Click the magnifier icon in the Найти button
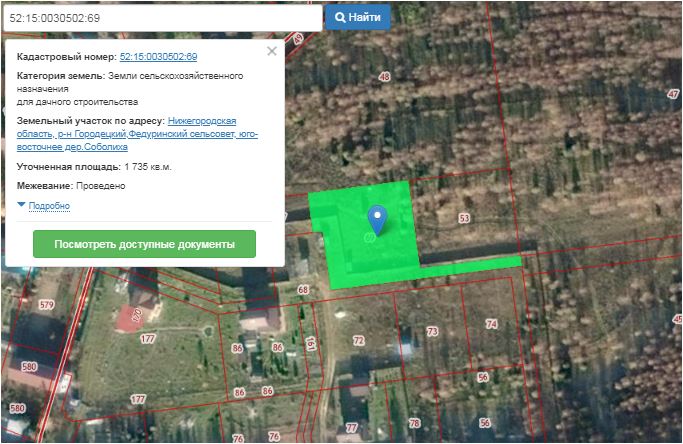 click(340, 18)
